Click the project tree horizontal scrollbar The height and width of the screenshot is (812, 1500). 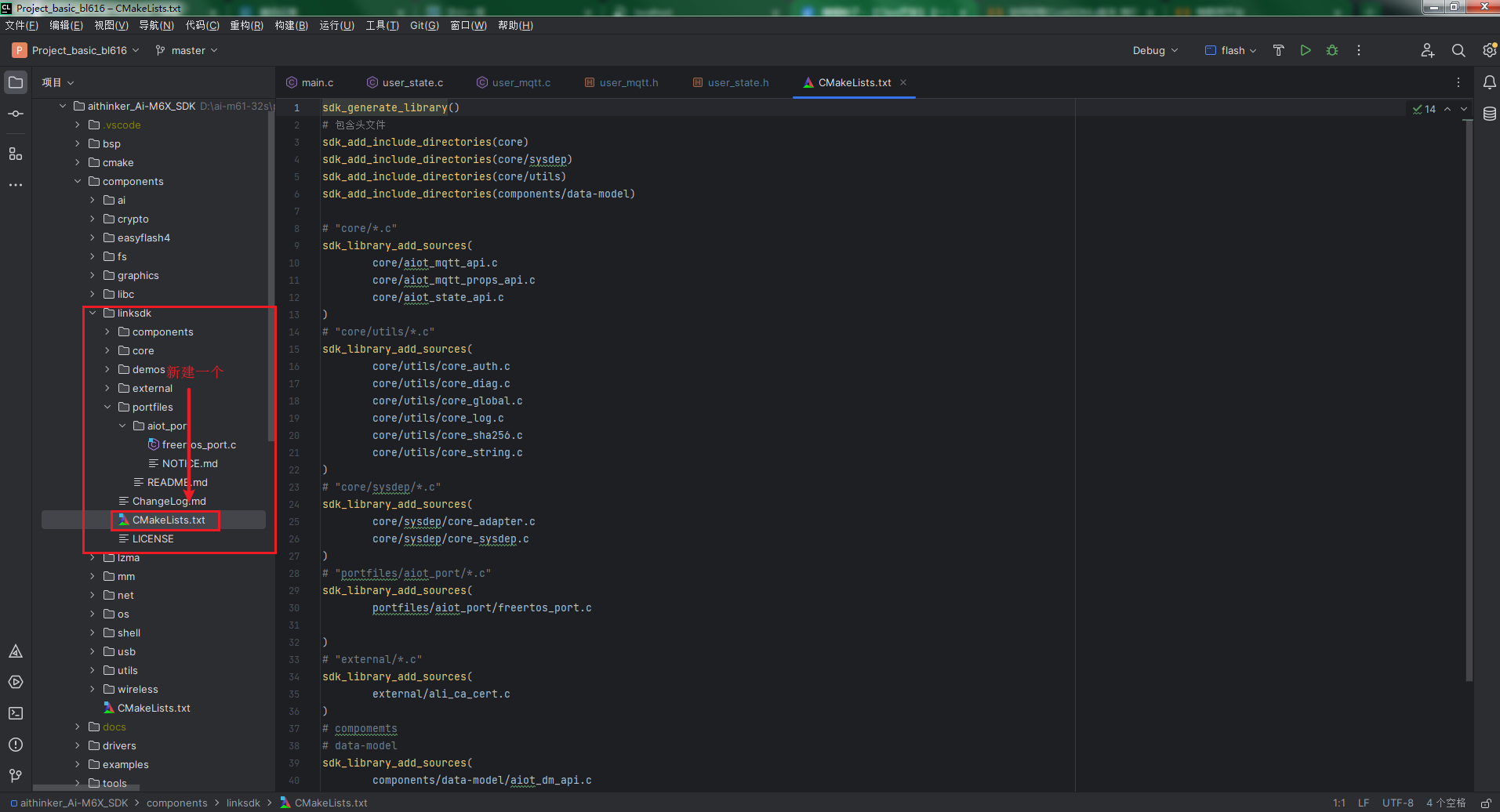click(86, 788)
